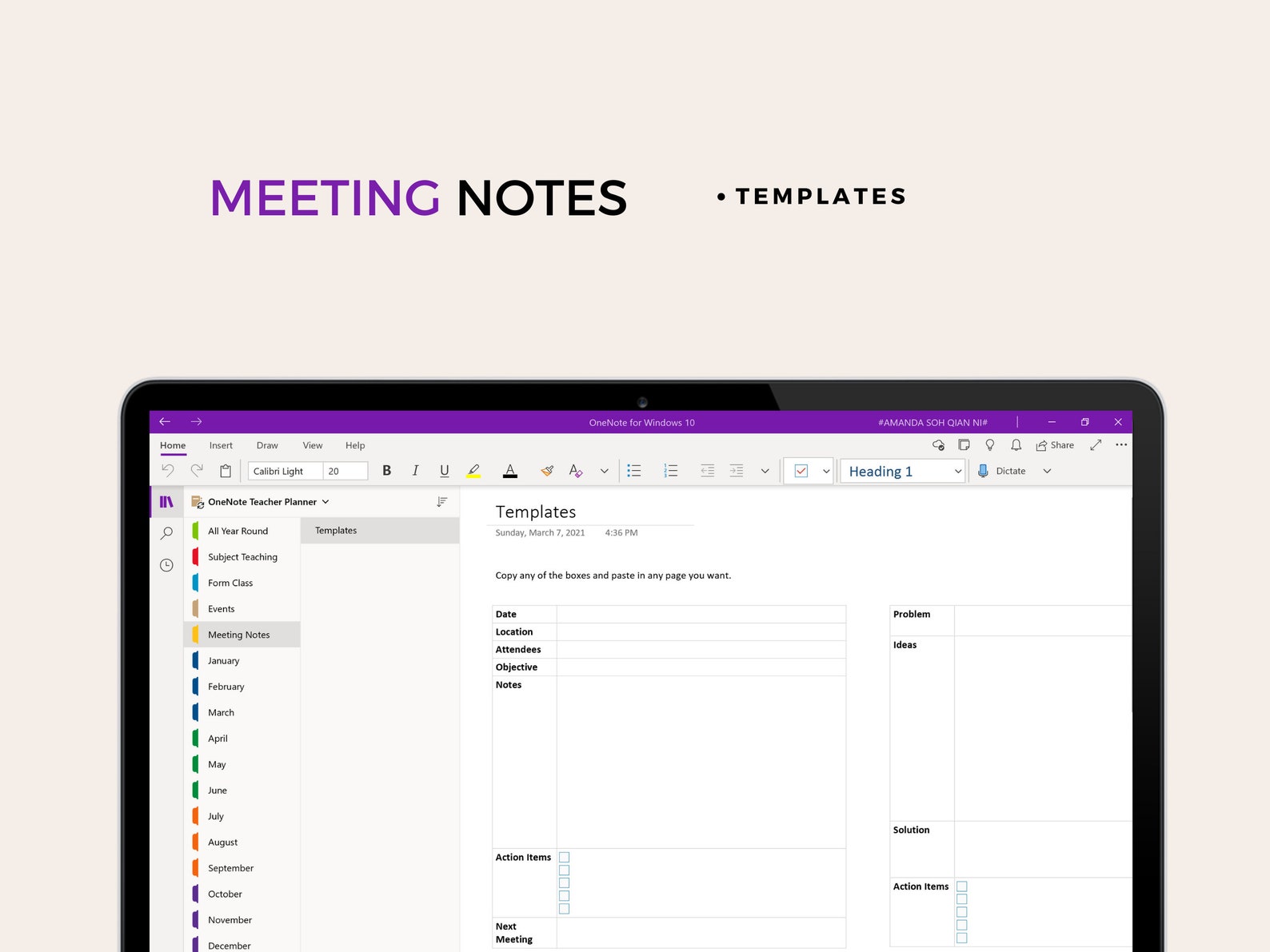Click the forward navigation arrow
This screenshot has width=1270, height=952.
(196, 421)
